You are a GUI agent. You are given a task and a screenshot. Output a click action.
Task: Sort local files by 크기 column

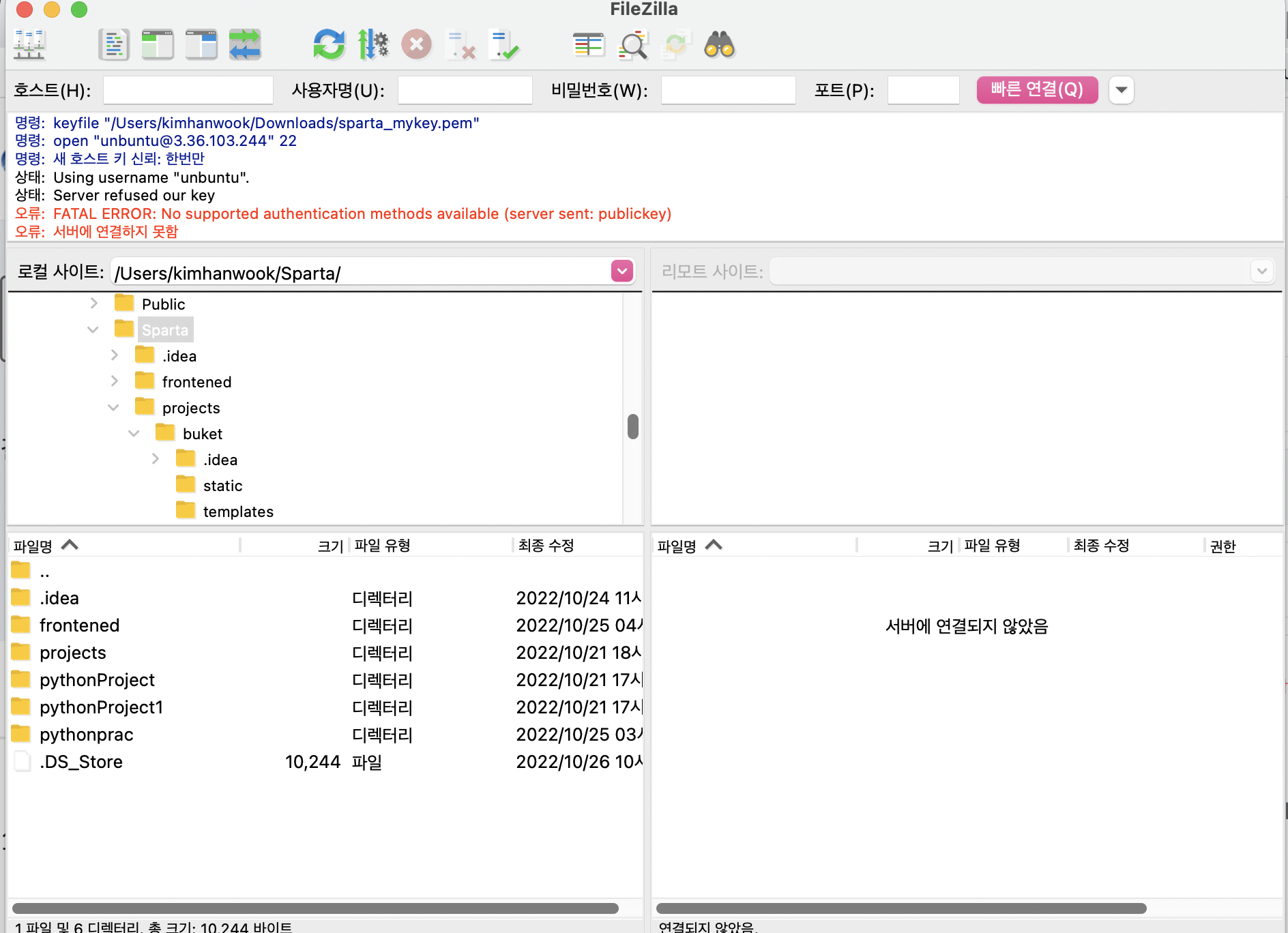[x=295, y=546]
